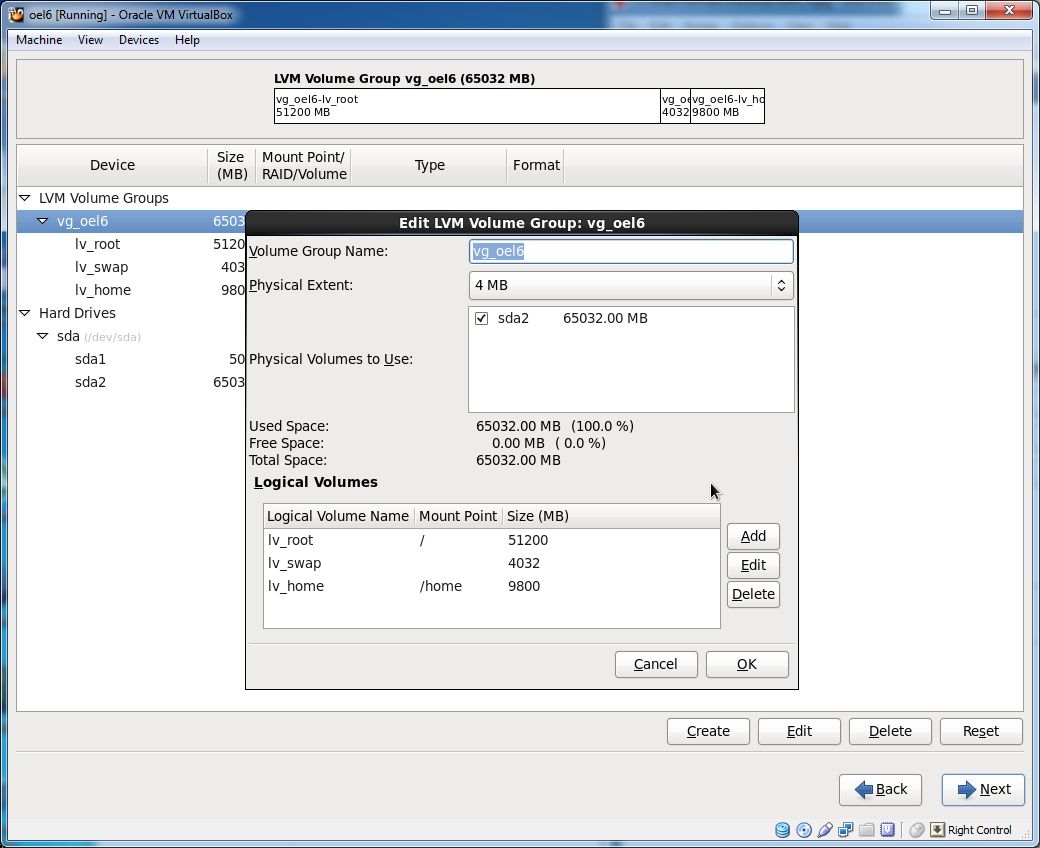Open the Machine menu
Screen dimensions: 1040x848
click(x=39, y=40)
